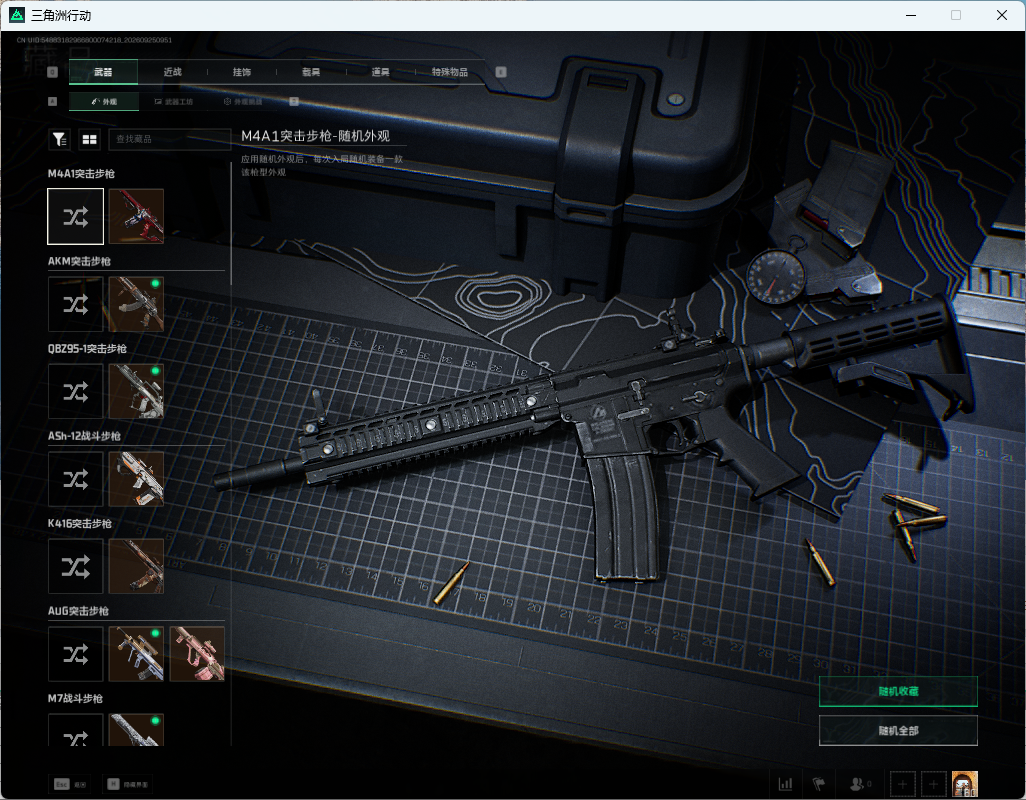This screenshot has height=800, width=1026.
Task: Click the A key previous sub-tab hint
Action: tap(53, 101)
